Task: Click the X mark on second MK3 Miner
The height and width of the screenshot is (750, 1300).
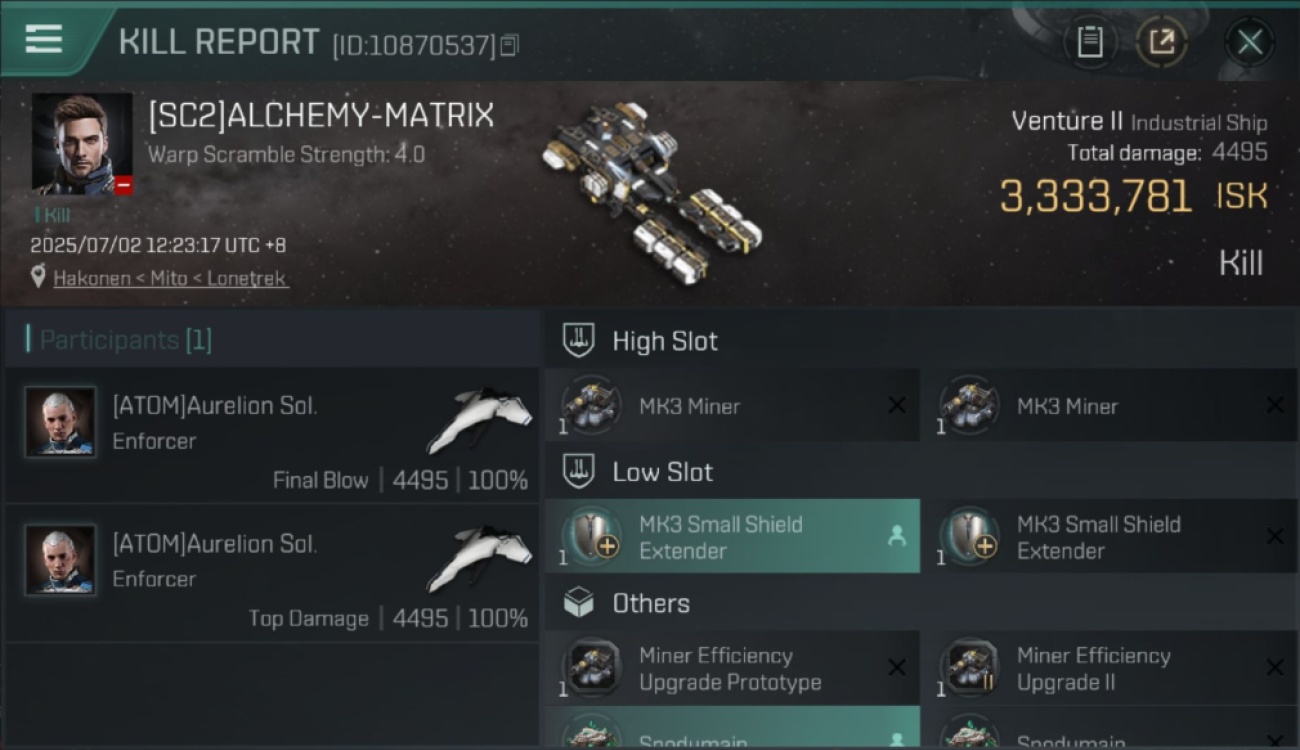Action: pyautogui.click(x=1275, y=405)
